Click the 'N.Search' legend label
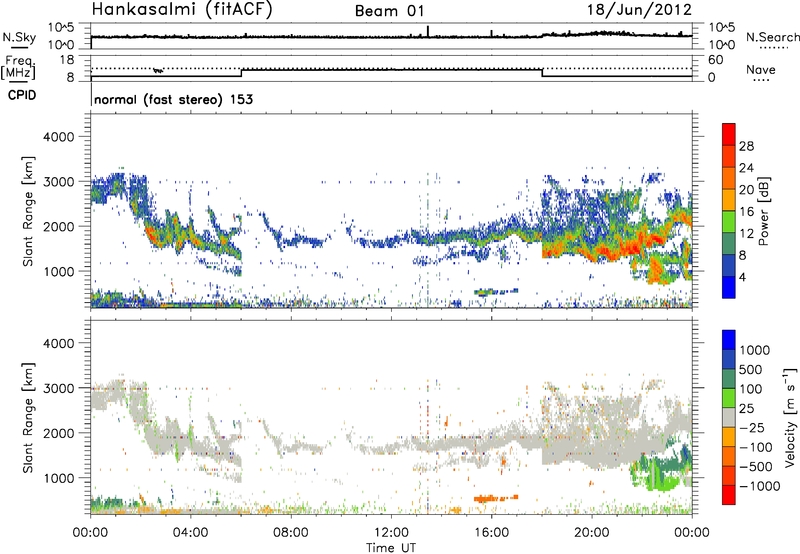The height and width of the screenshot is (554, 800). click(x=772, y=37)
